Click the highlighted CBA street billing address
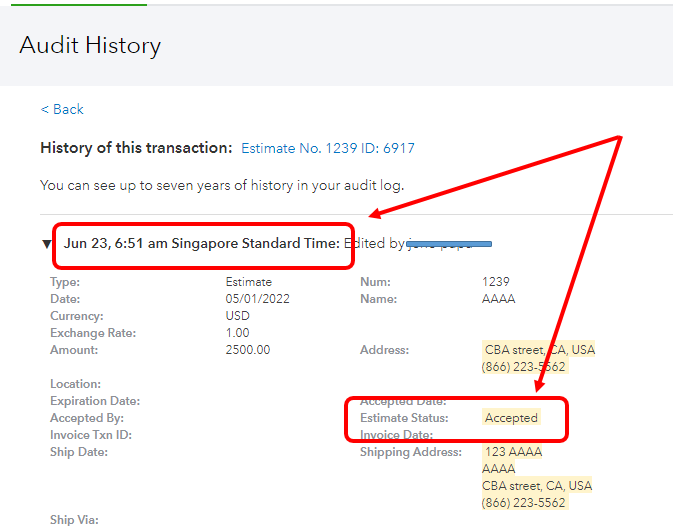Image resolution: width=673 pixels, height=526 pixels. tap(539, 350)
